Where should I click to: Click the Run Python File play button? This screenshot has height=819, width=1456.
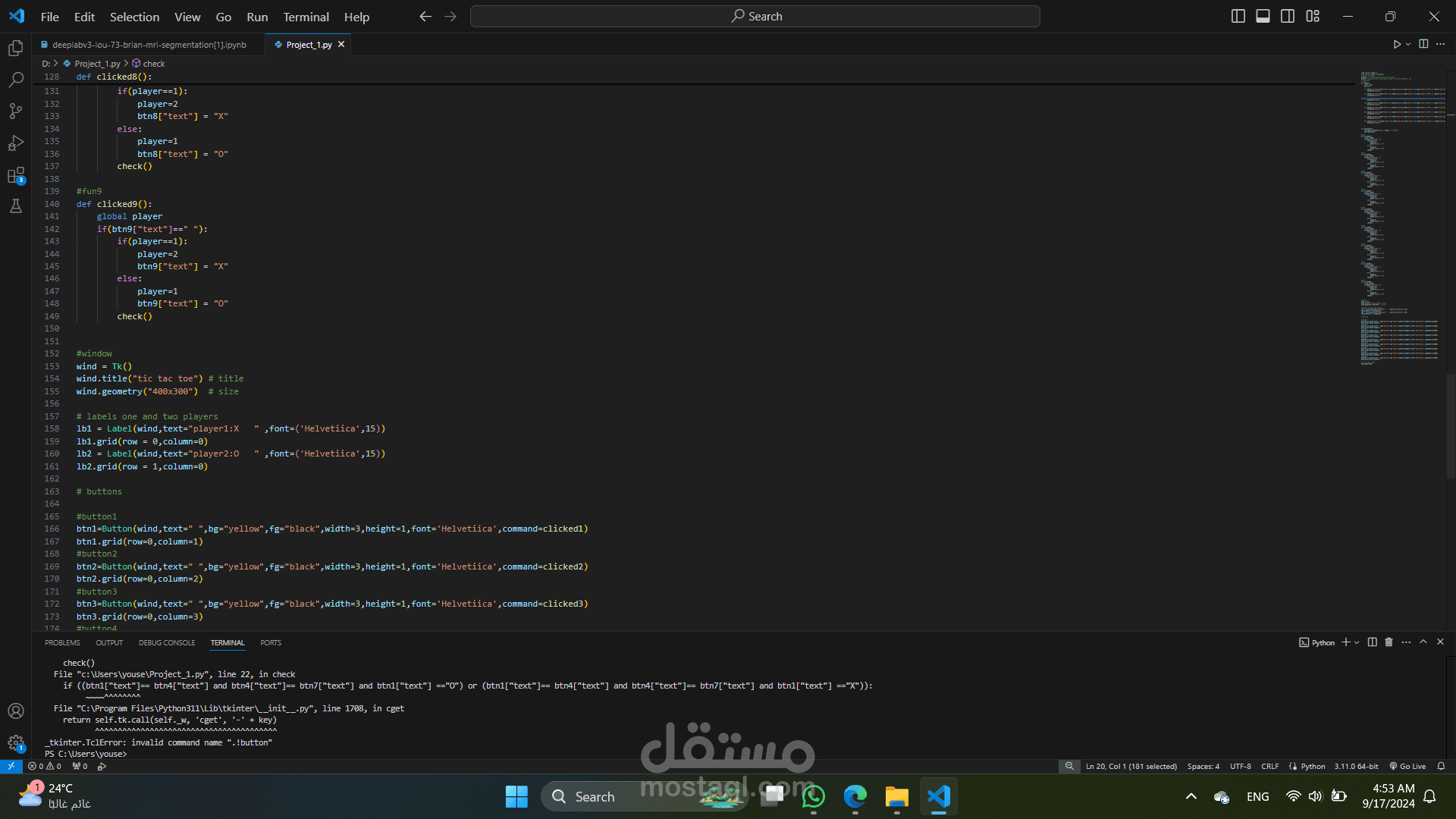pyautogui.click(x=1396, y=45)
